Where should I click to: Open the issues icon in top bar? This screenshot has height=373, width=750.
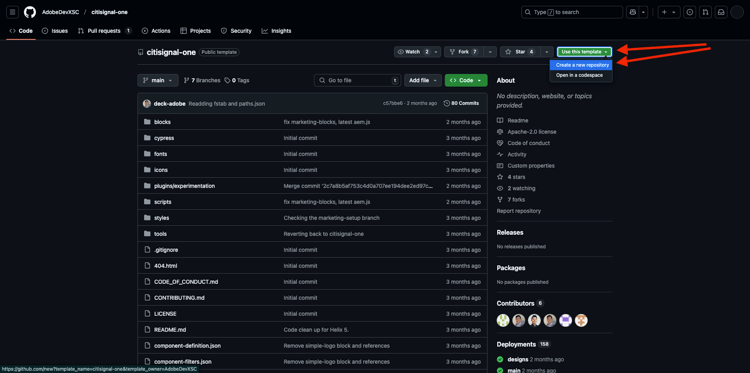click(x=689, y=12)
